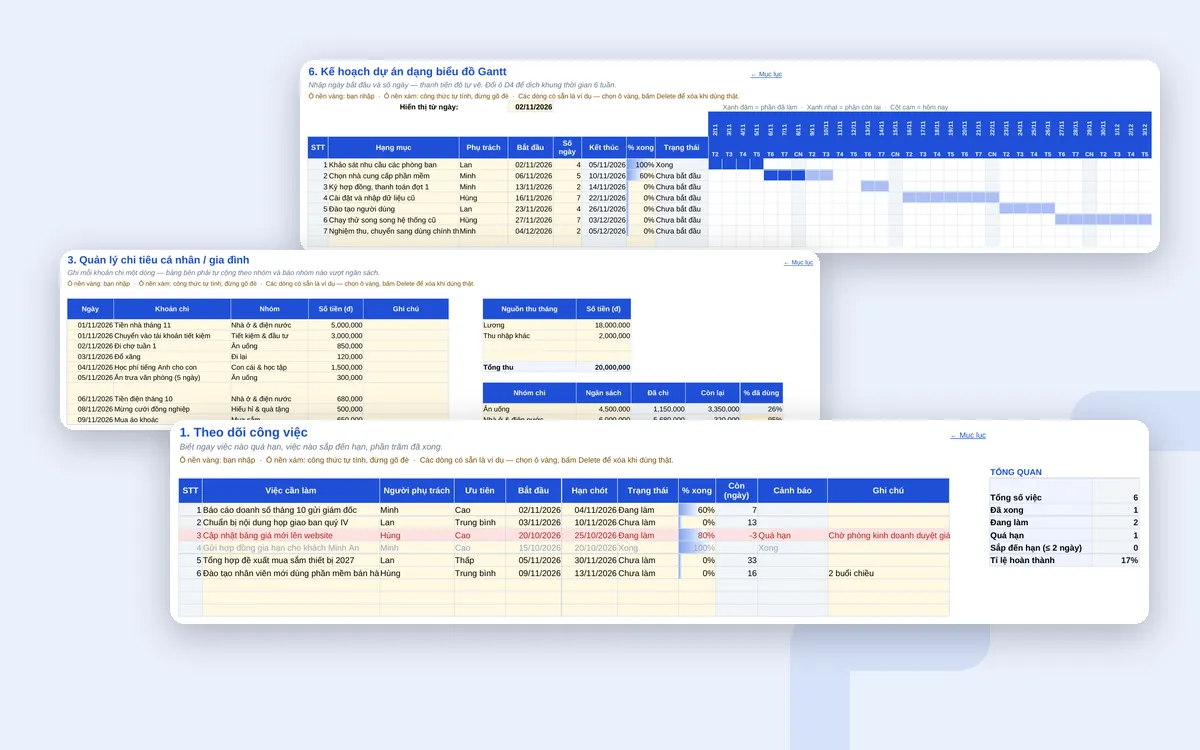
Task: Select the cell Chọn nhà cung cấp phần mềm
Action: 393,175
